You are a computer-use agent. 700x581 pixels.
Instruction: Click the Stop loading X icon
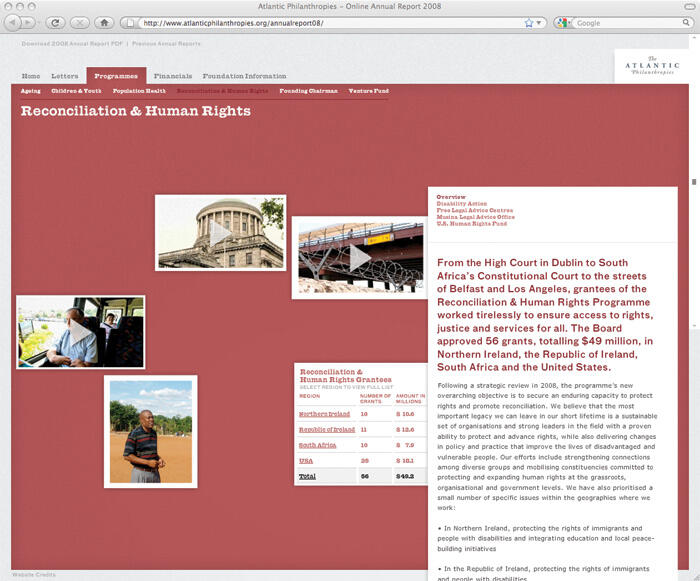click(79, 22)
